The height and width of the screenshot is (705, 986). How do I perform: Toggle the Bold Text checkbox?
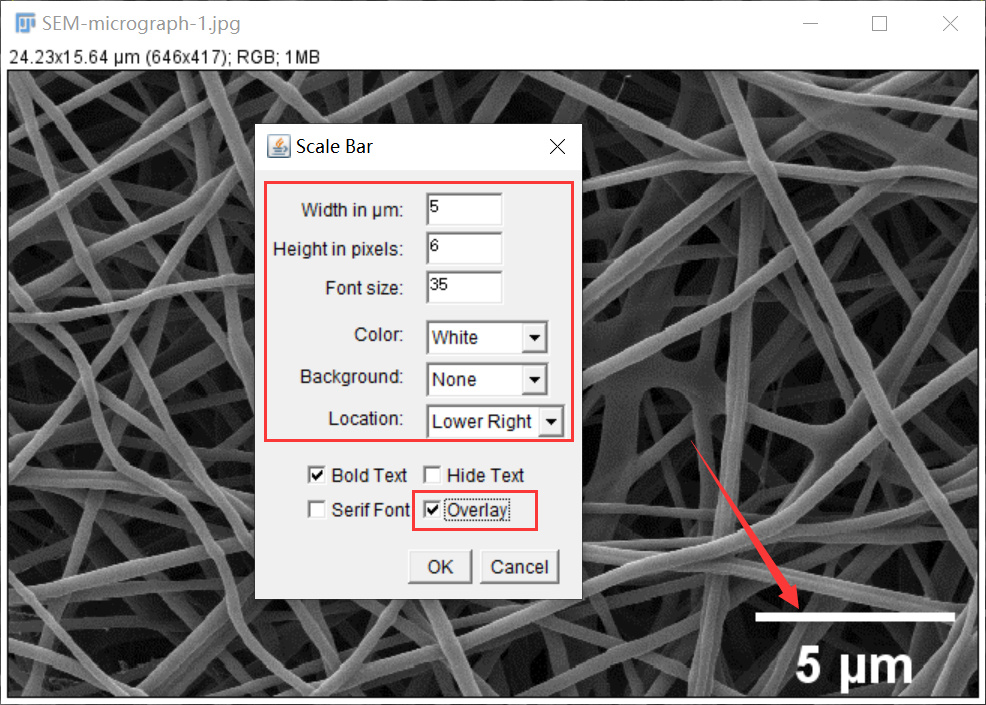[317, 475]
